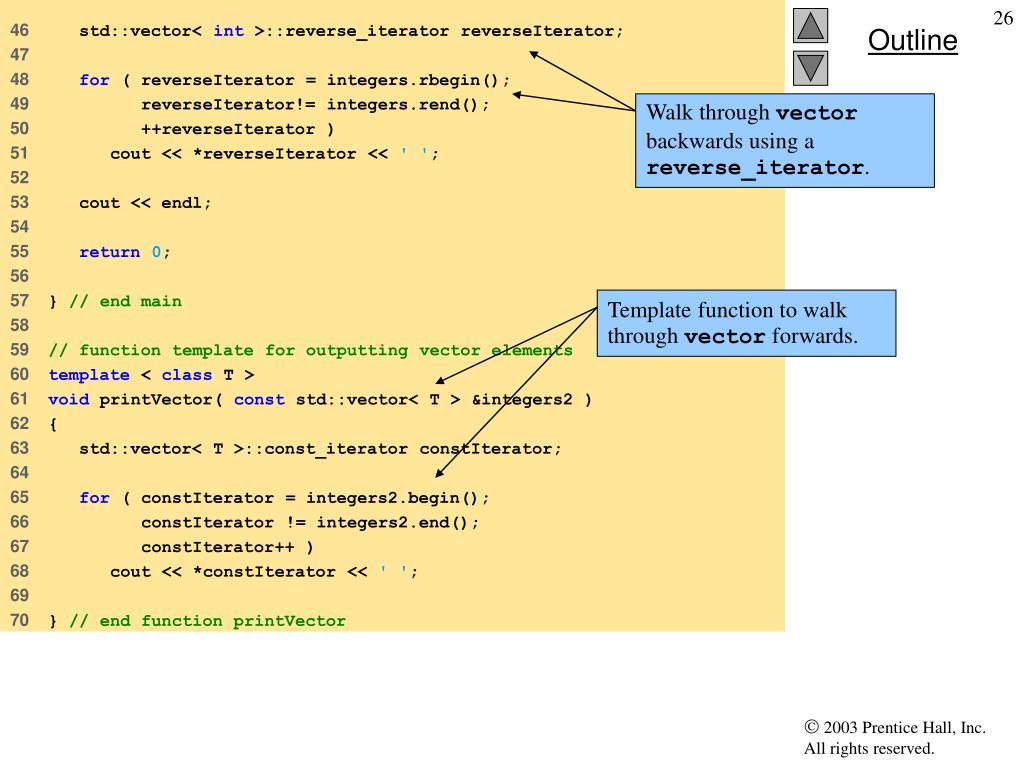Image resolution: width=1024 pixels, height=768 pixels.
Task: Click the up arrow navigation button
Action: pyautogui.click(x=810, y=25)
